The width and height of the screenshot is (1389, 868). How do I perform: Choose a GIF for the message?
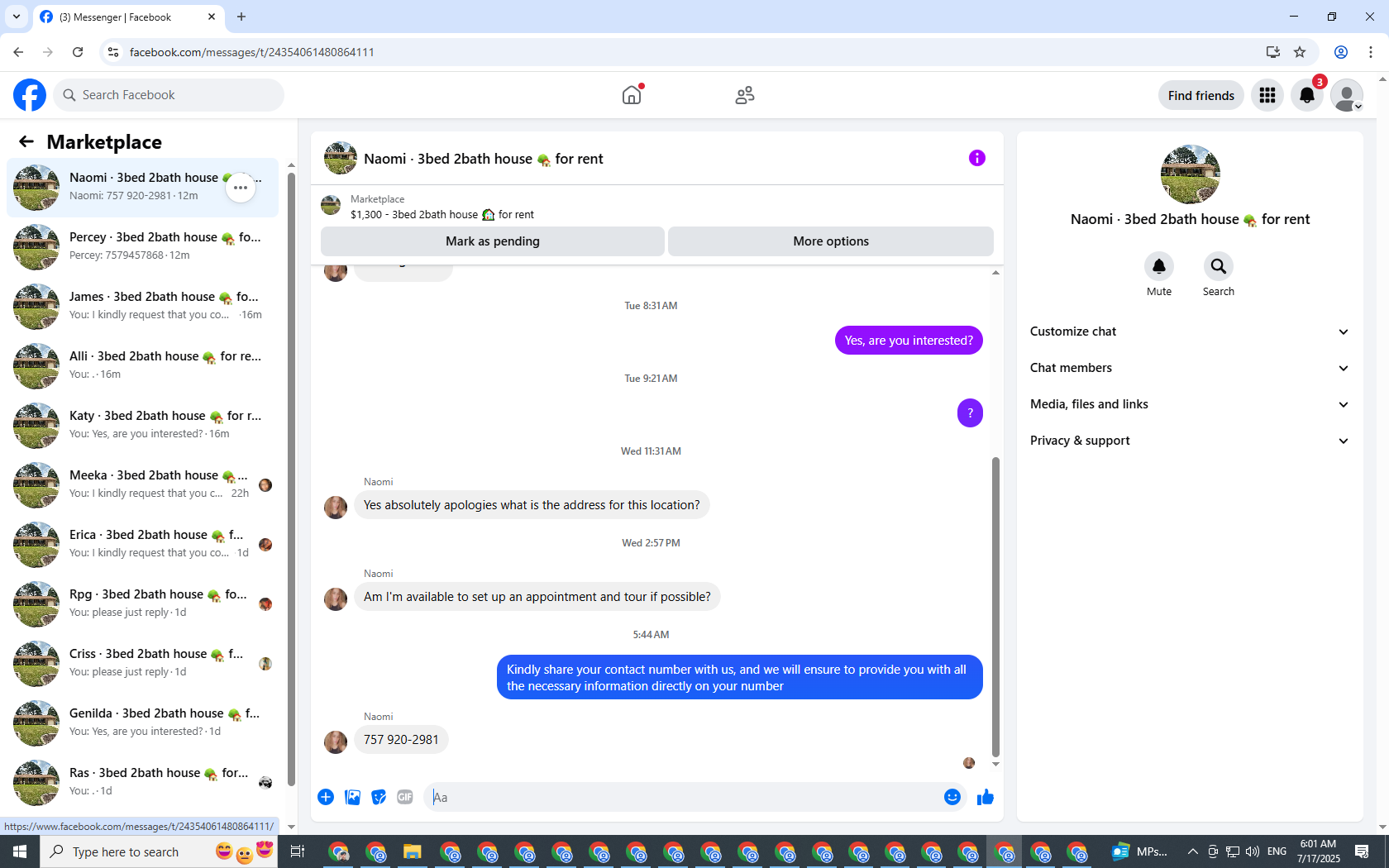(405, 797)
